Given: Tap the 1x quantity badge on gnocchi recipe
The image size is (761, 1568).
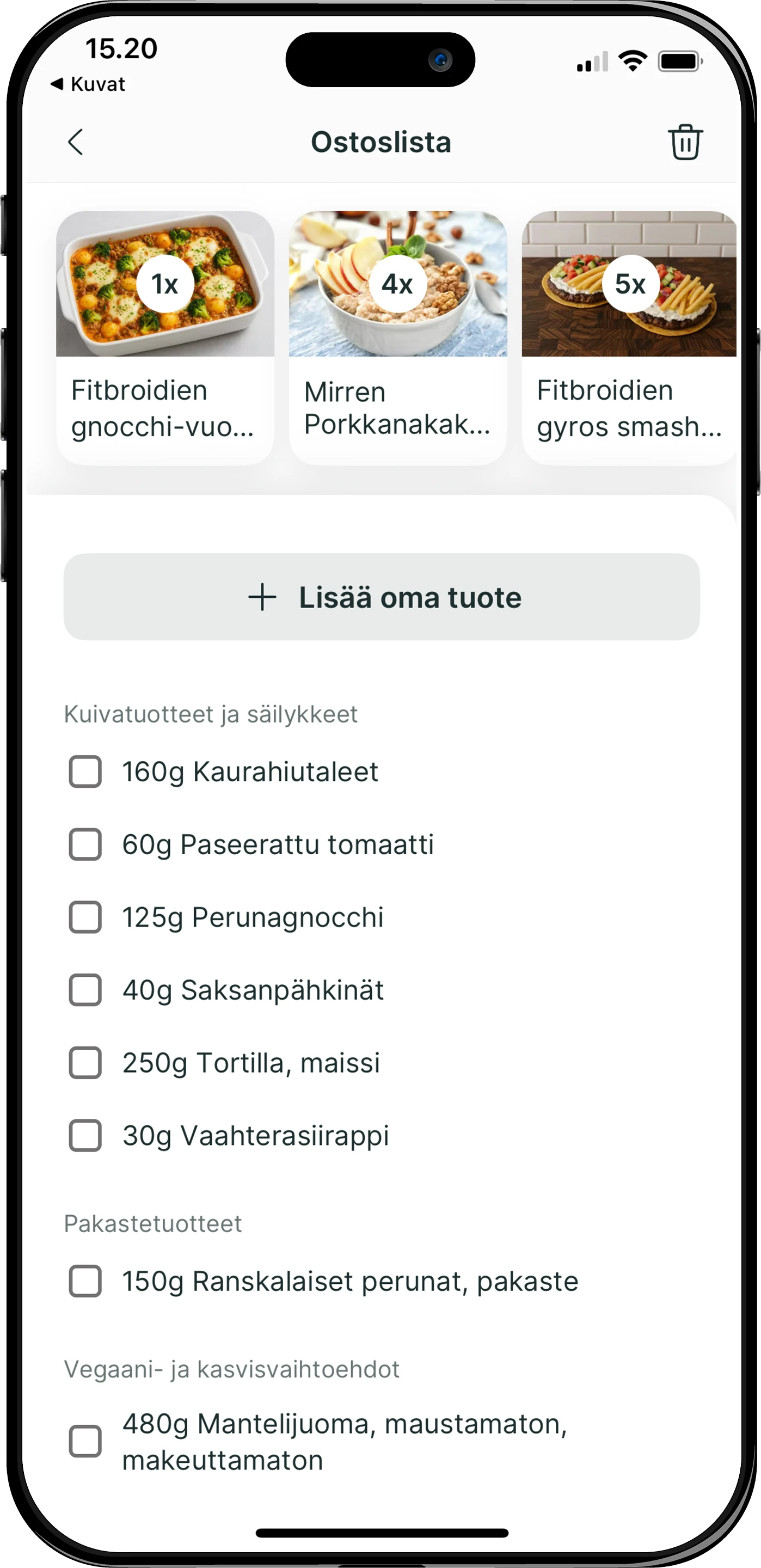Looking at the screenshot, I should [x=165, y=284].
